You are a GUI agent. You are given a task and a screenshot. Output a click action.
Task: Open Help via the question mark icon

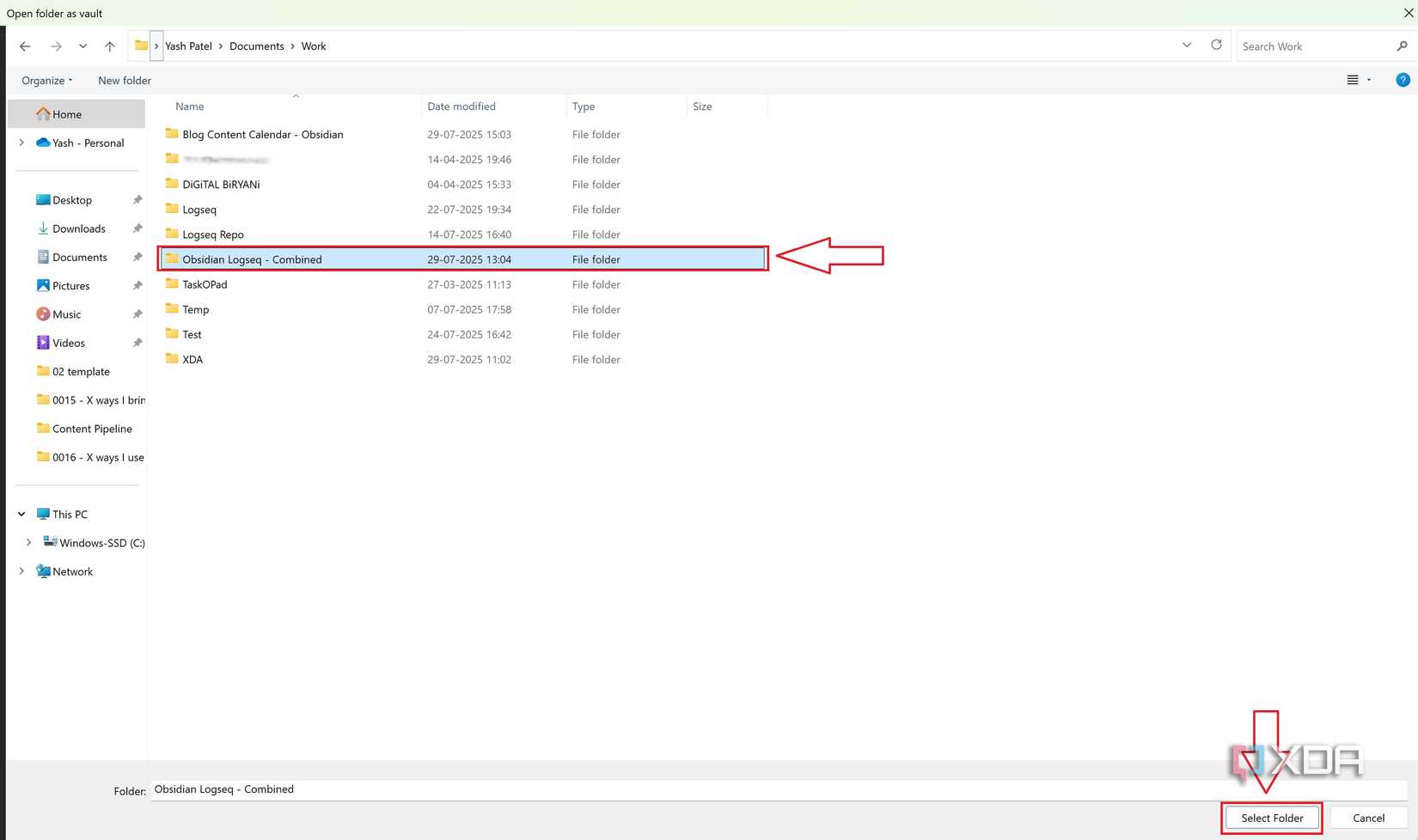[1403, 80]
